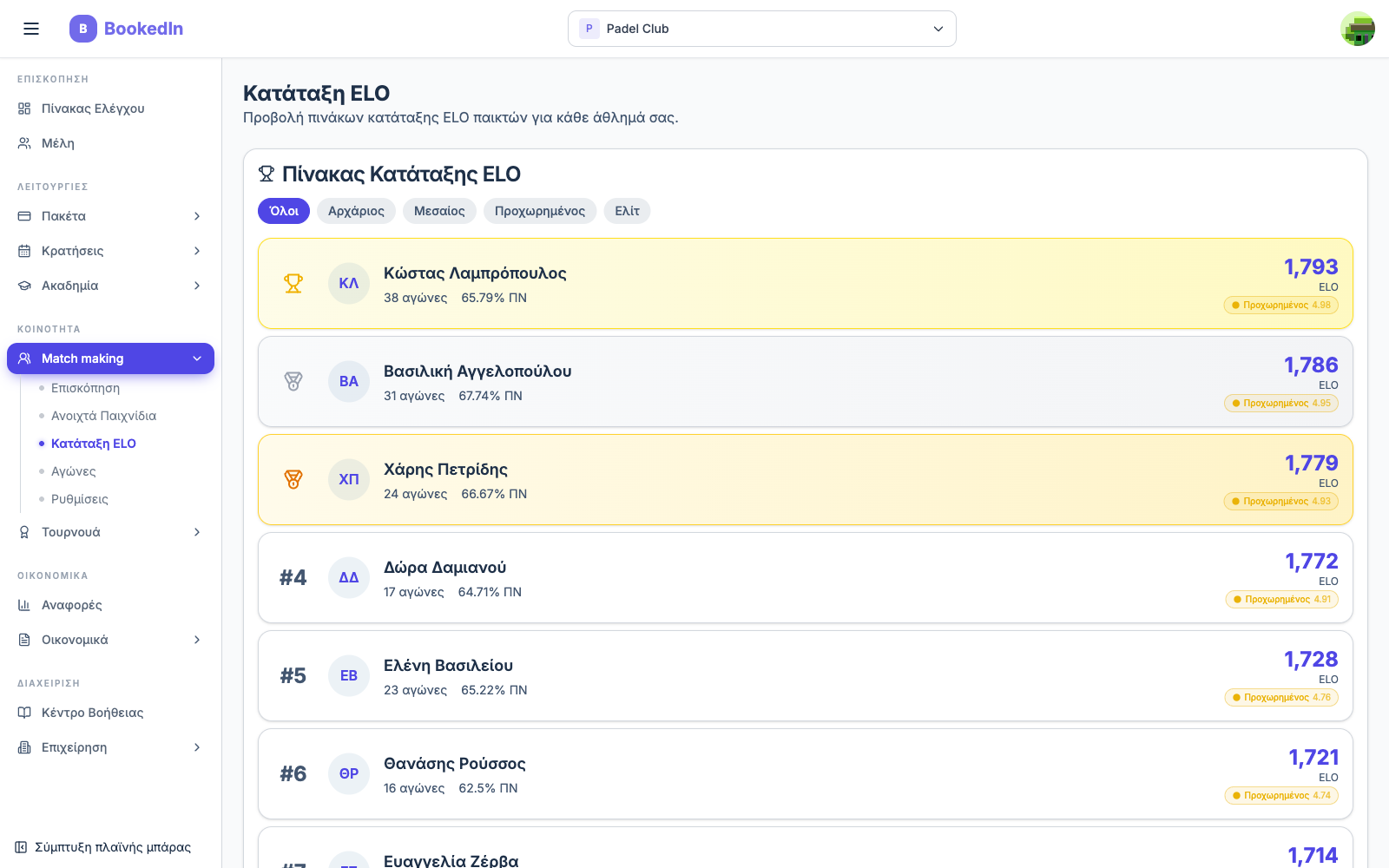Click the 1,786 ELO score

tap(1311, 365)
